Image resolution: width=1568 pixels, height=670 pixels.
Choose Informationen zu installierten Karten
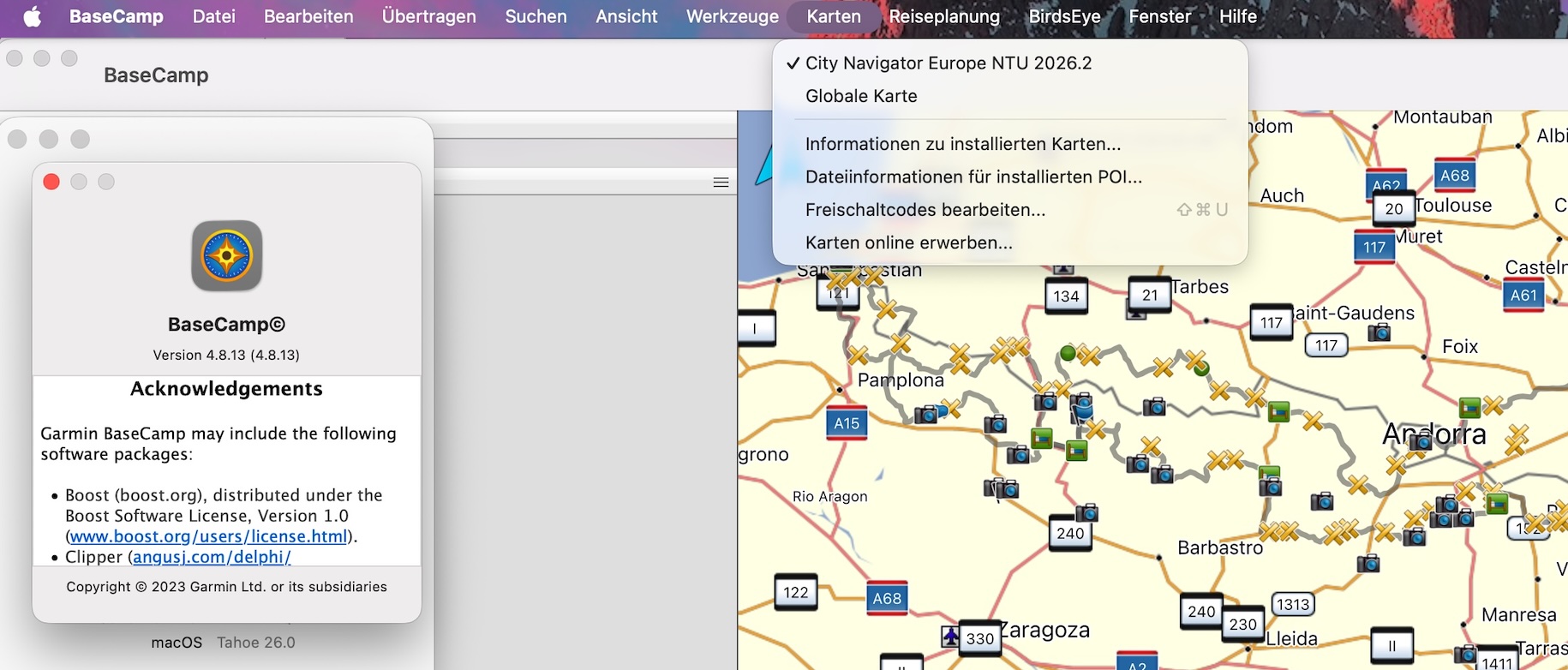963,144
